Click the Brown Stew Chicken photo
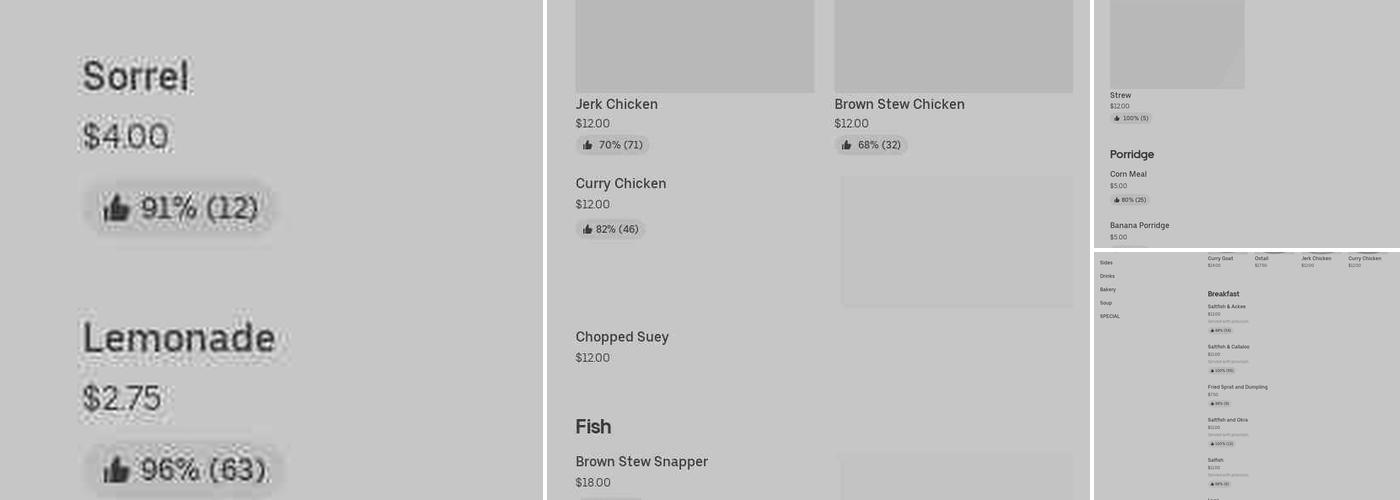This screenshot has width=1400, height=500. pos(953,45)
